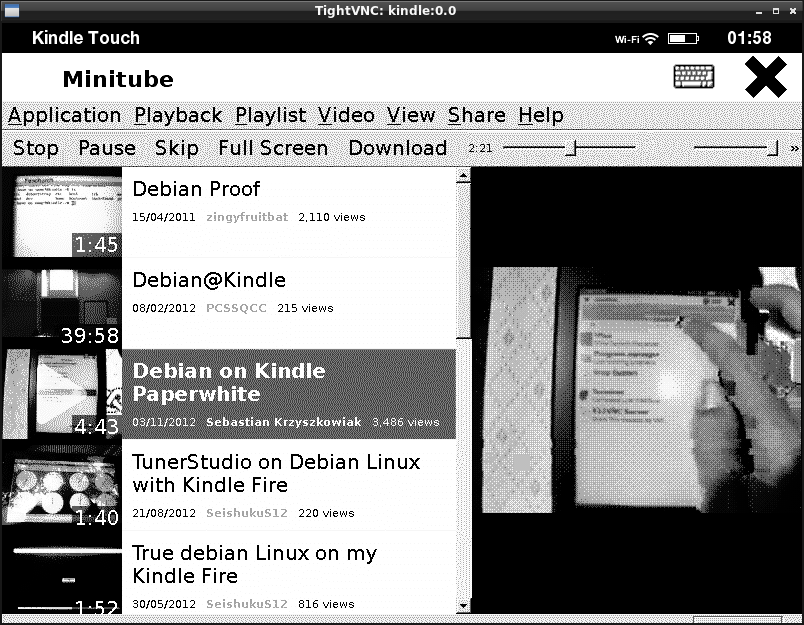Click the video playback area
This screenshot has width=804, height=625.
(x=636, y=390)
